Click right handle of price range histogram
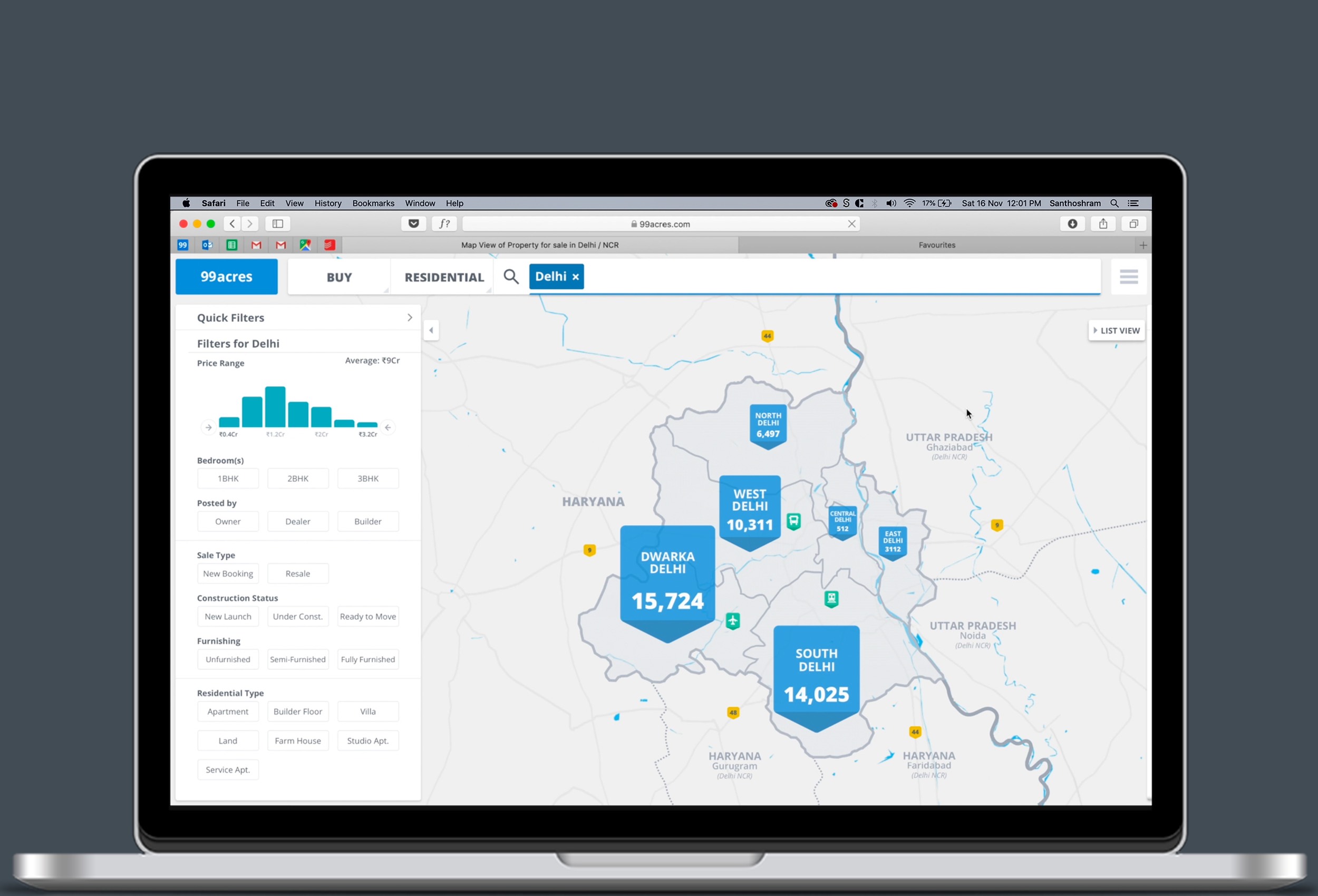1318x896 pixels. click(388, 427)
